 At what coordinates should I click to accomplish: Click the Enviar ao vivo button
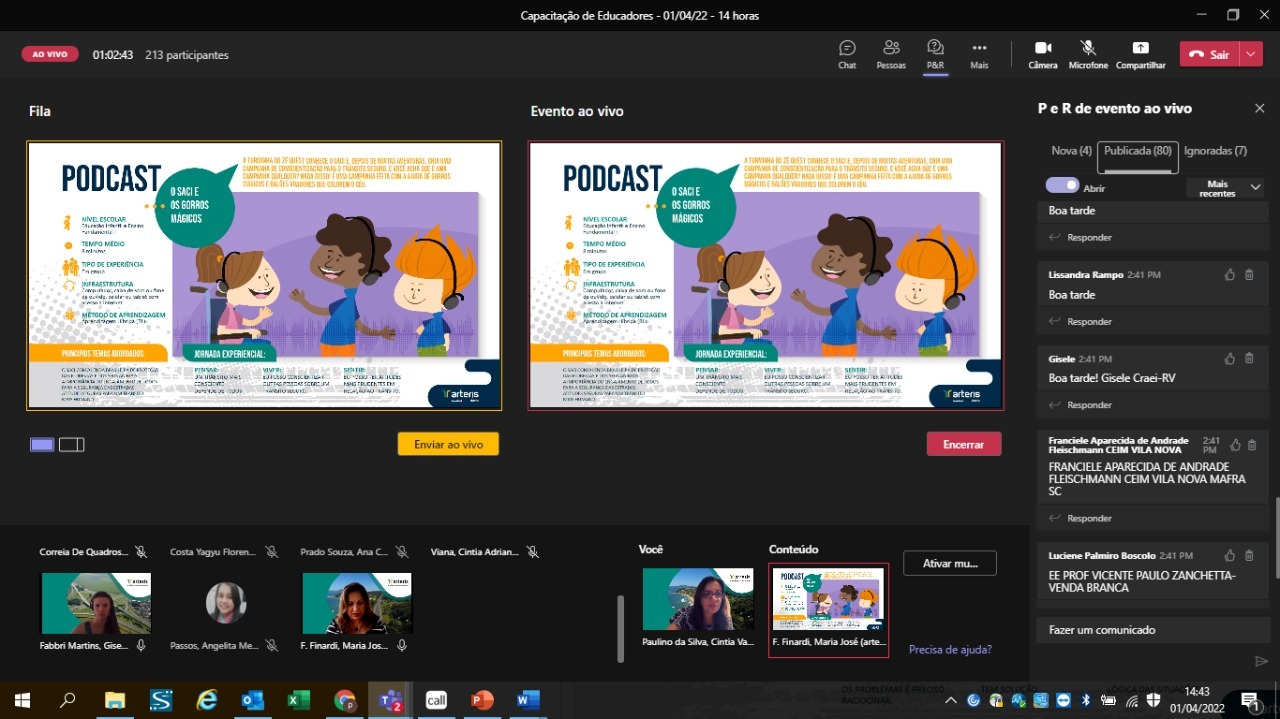point(448,444)
